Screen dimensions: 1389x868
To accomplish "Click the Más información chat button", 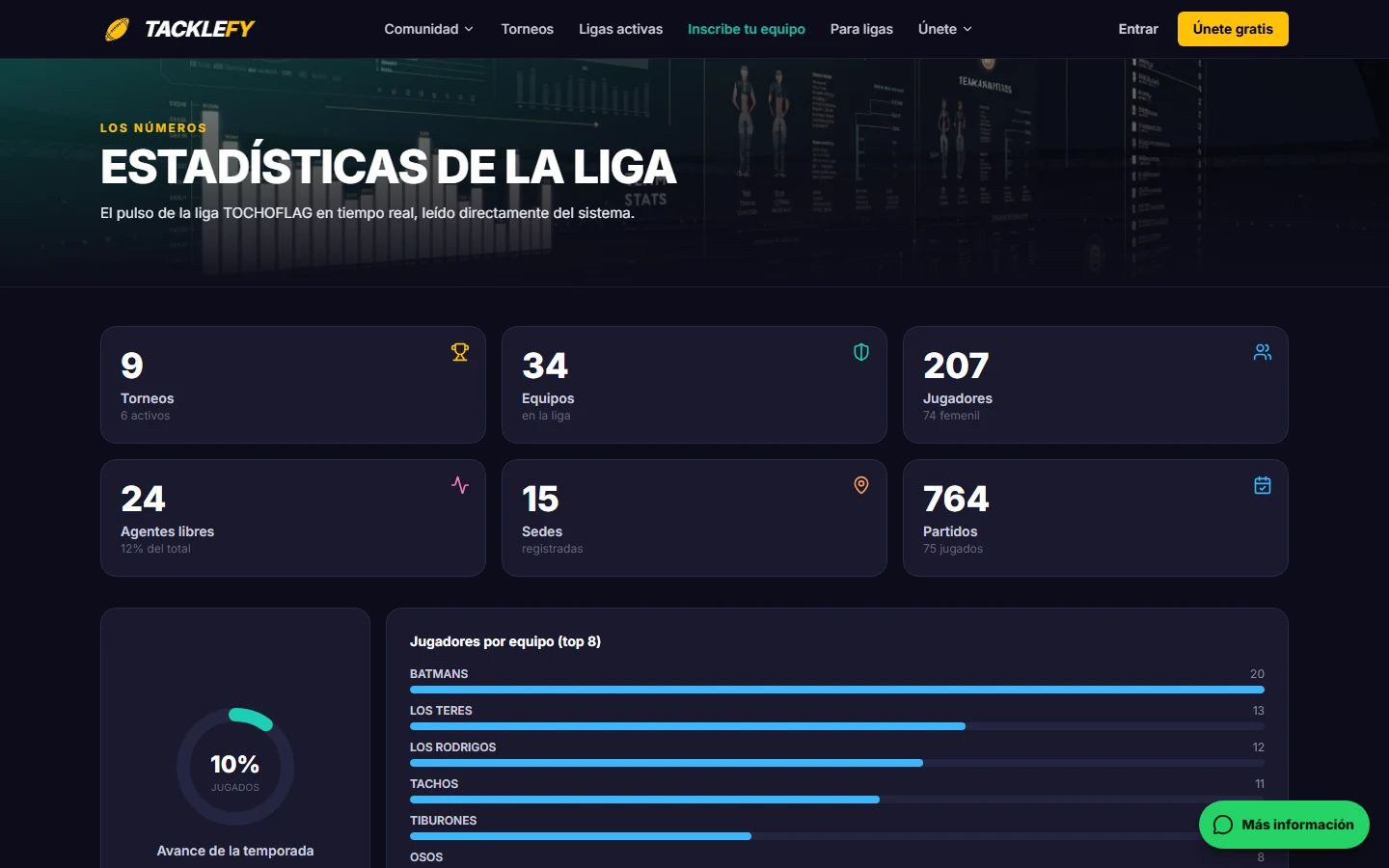I will (1284, 825).
